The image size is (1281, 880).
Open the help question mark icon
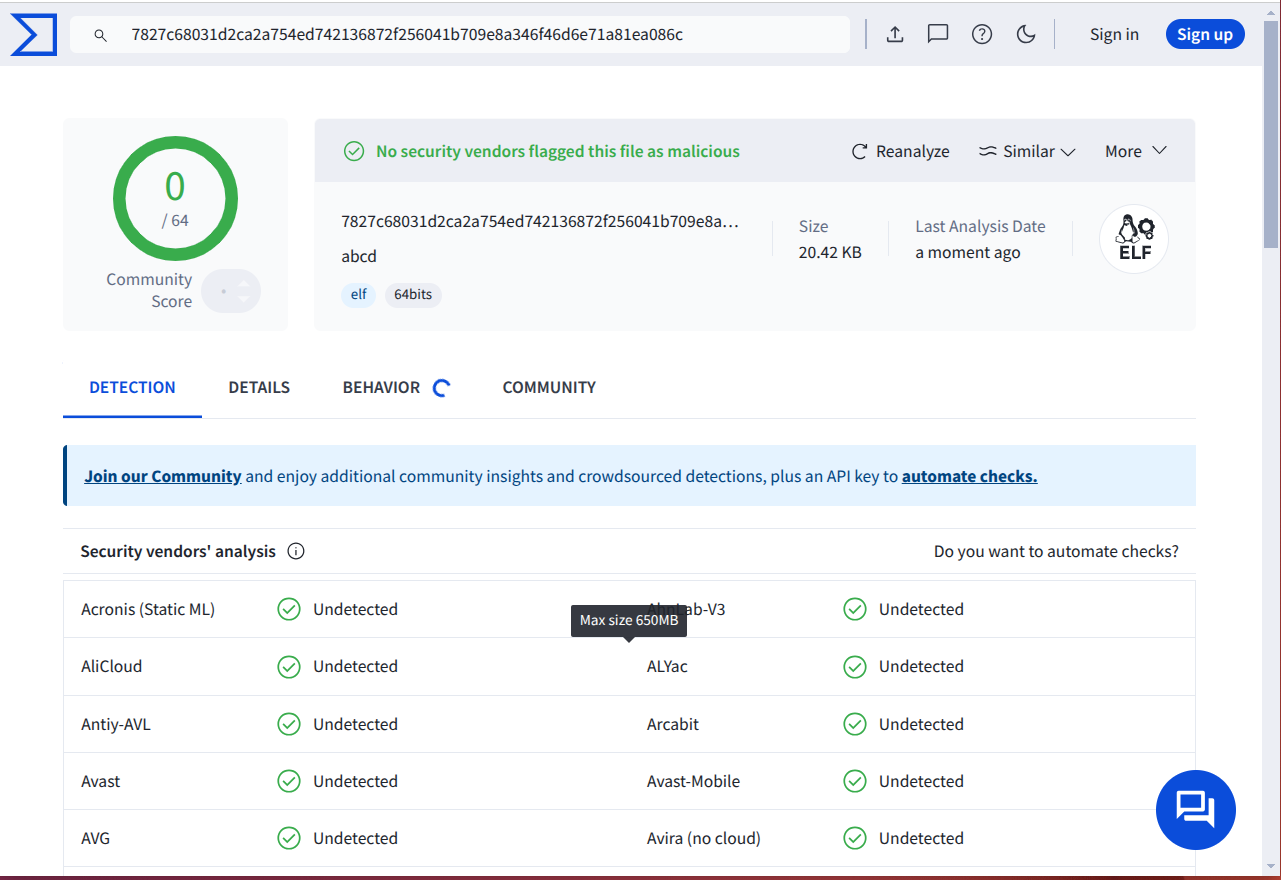pyautogui.click(x=982, y=34)
